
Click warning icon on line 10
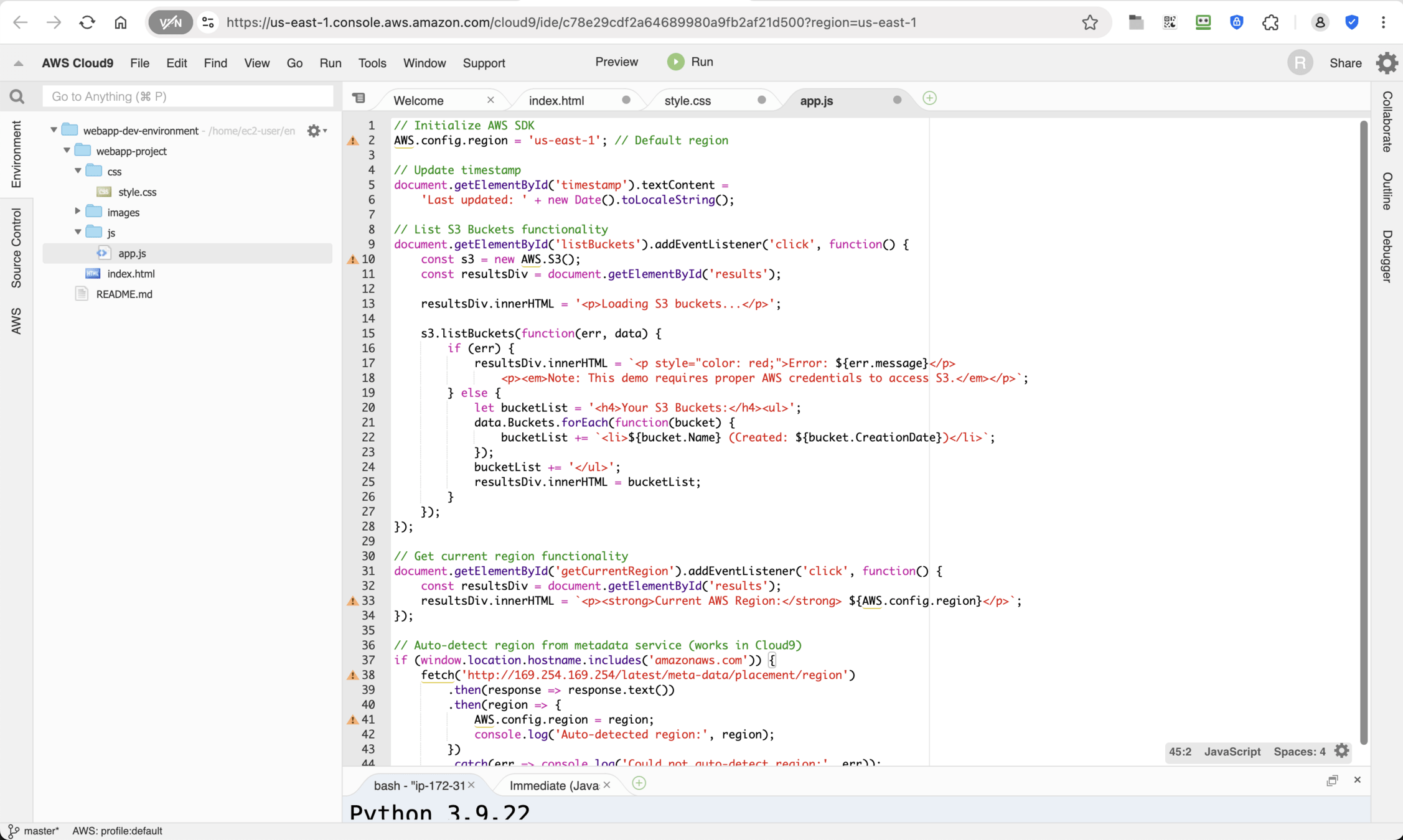click(353, 259)
